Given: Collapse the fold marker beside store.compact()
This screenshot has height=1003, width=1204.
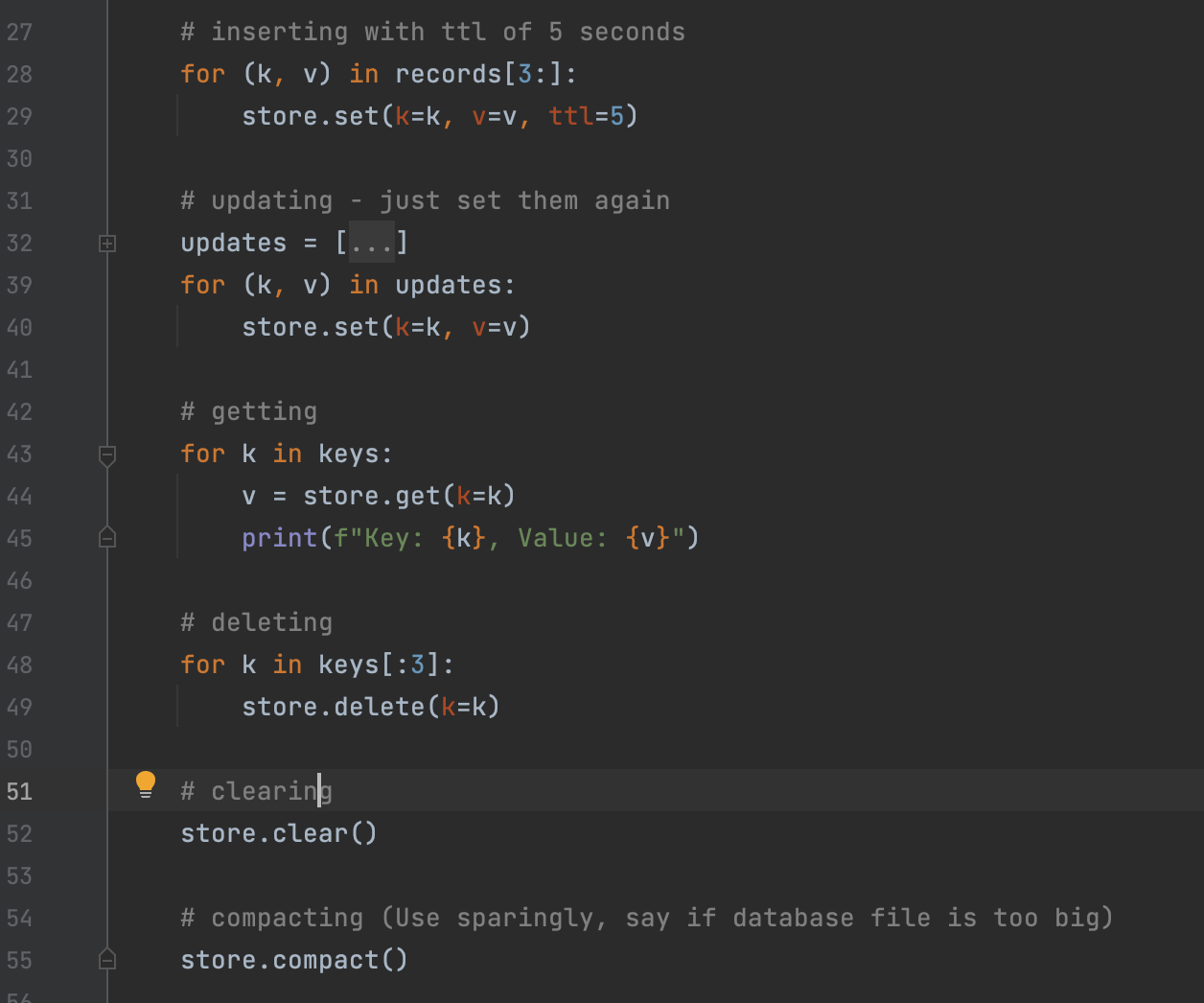Looking at the screenshot, I should [107, 958].
